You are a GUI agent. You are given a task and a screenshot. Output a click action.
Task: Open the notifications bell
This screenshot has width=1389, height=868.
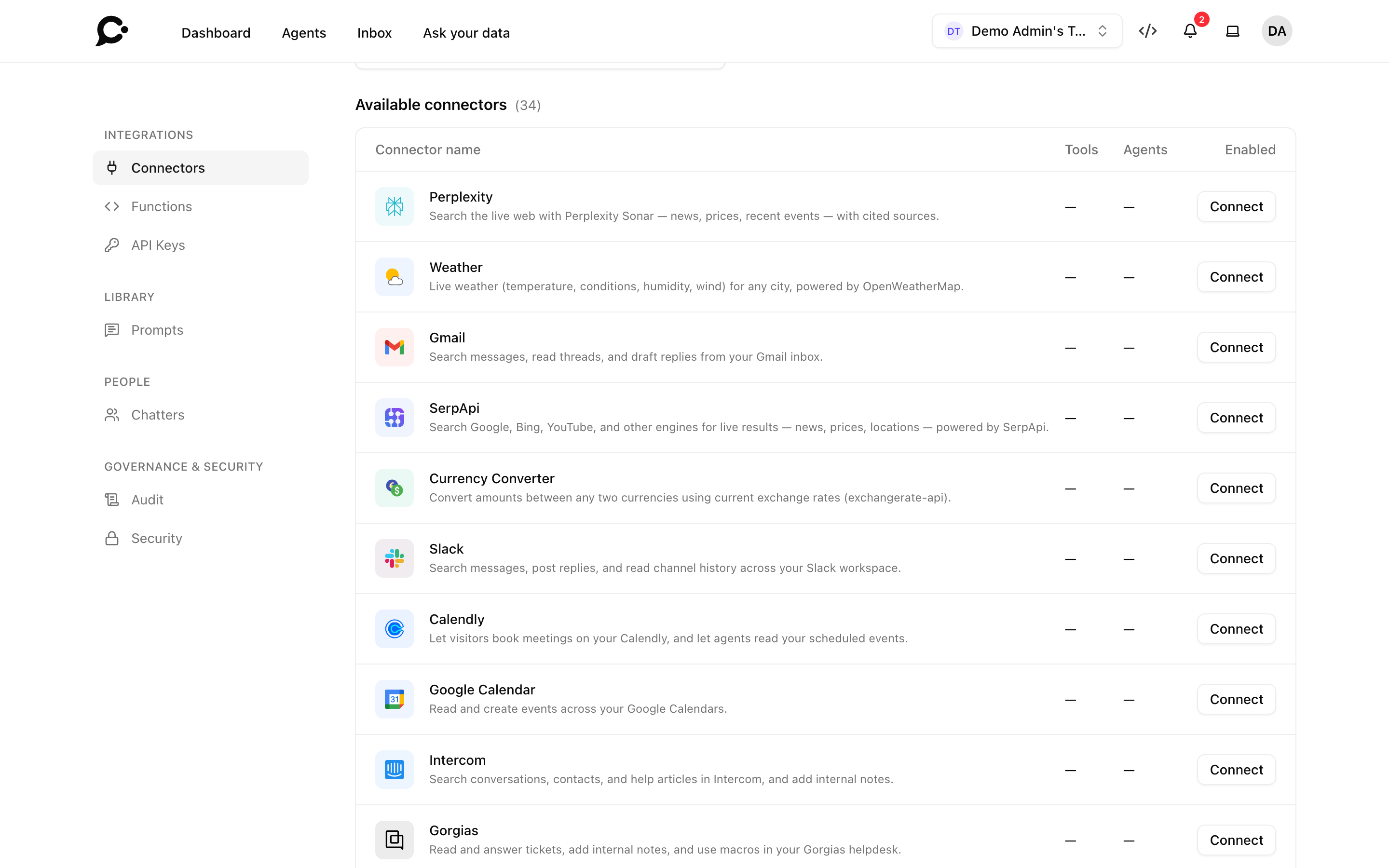click(1190, 31)
